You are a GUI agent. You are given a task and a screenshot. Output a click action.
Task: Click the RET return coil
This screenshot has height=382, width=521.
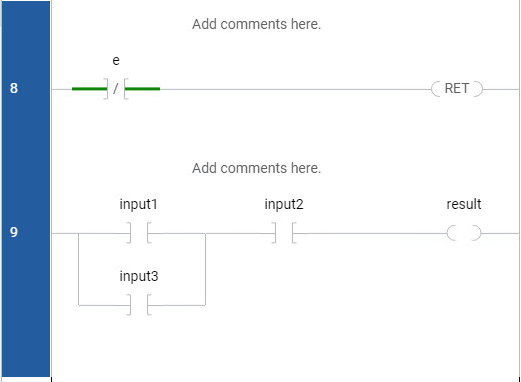pyautogui.click(x=457, y=89)
